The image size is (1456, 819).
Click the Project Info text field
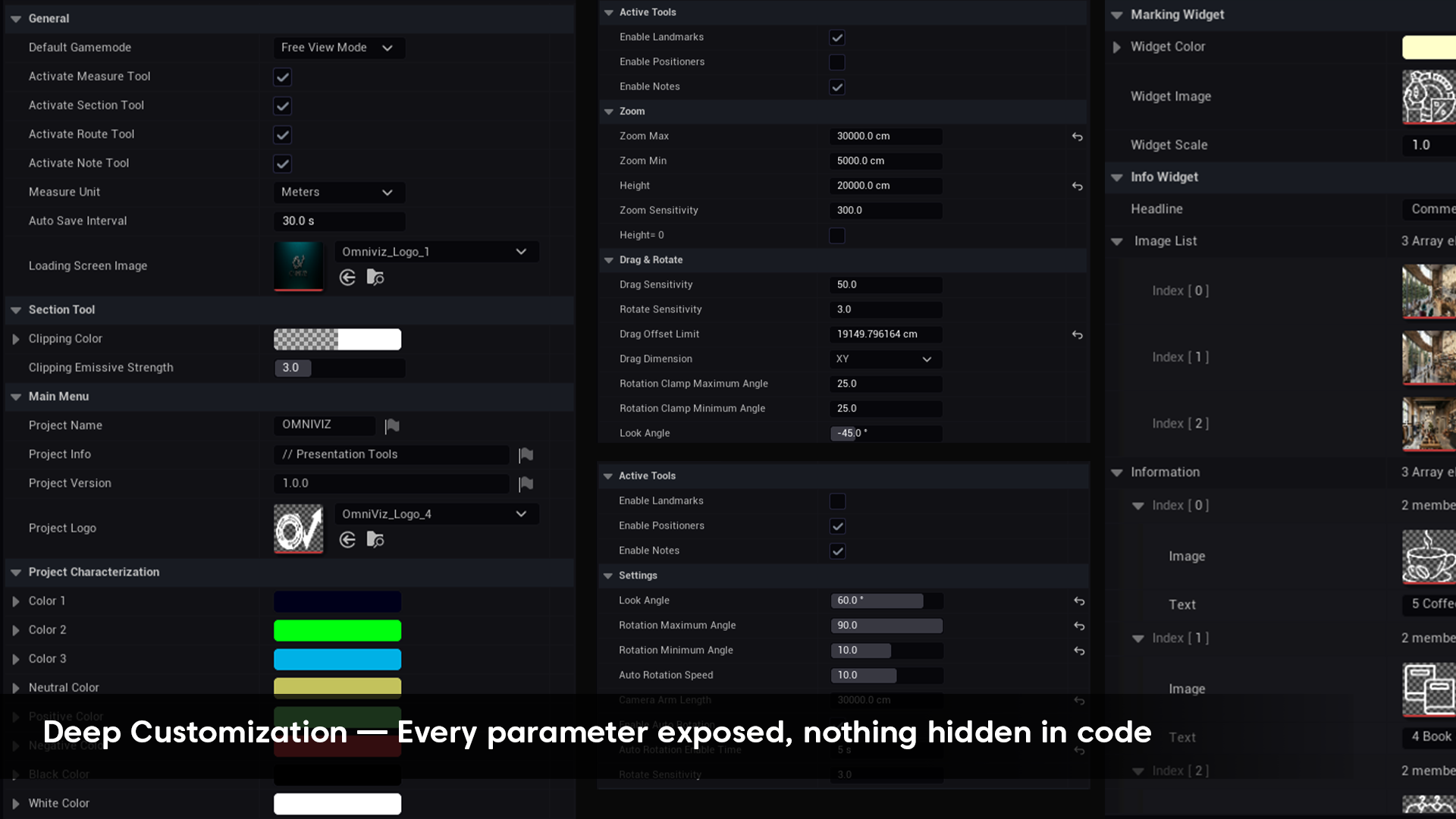pos(391,454)
